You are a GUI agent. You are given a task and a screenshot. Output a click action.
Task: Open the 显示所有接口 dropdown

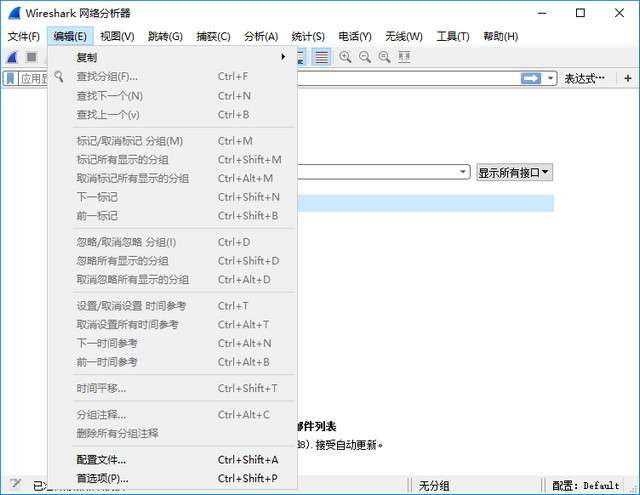pyautogui.click(x=514, y=173)
